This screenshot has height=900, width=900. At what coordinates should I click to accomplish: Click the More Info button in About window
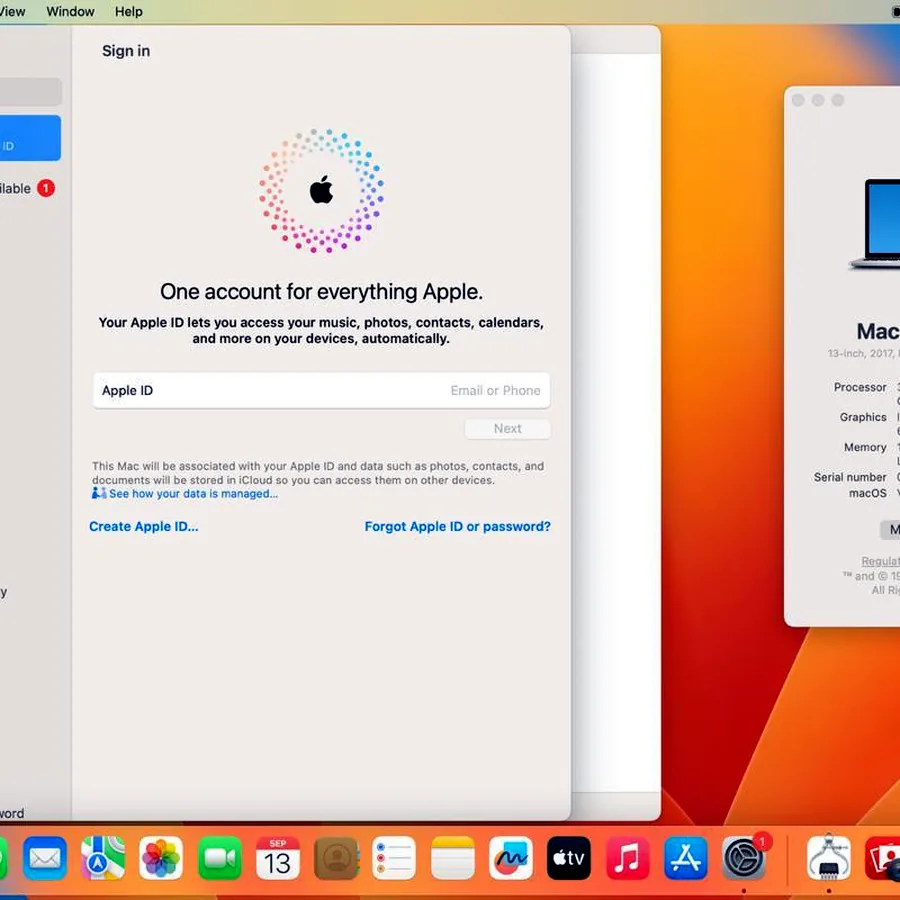click(890, 529)
